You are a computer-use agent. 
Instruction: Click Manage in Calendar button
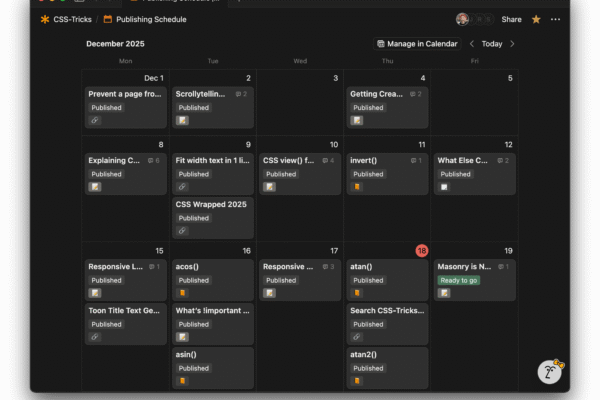[417, 44]
